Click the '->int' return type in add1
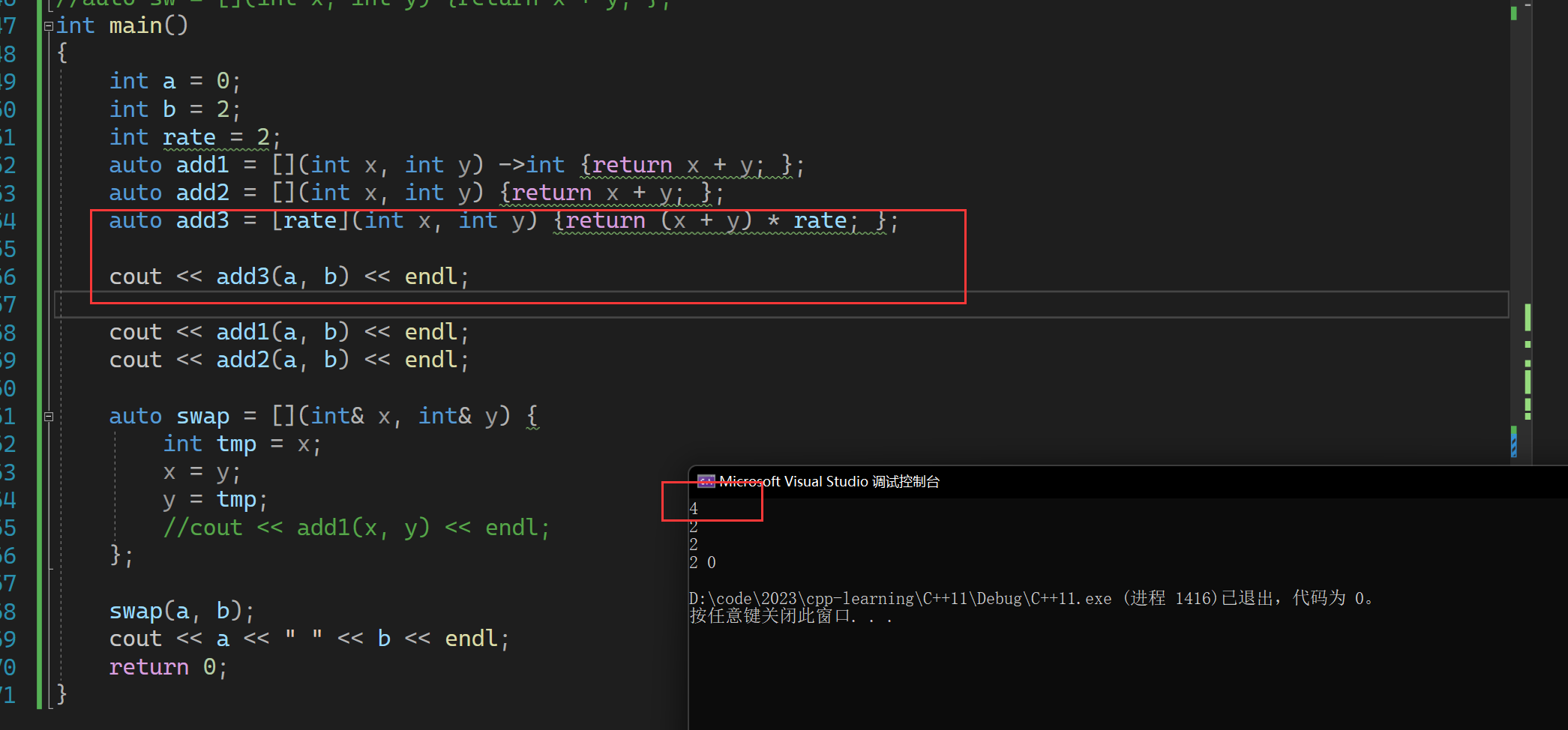1568x730 pixels. [x=532, y=165]
